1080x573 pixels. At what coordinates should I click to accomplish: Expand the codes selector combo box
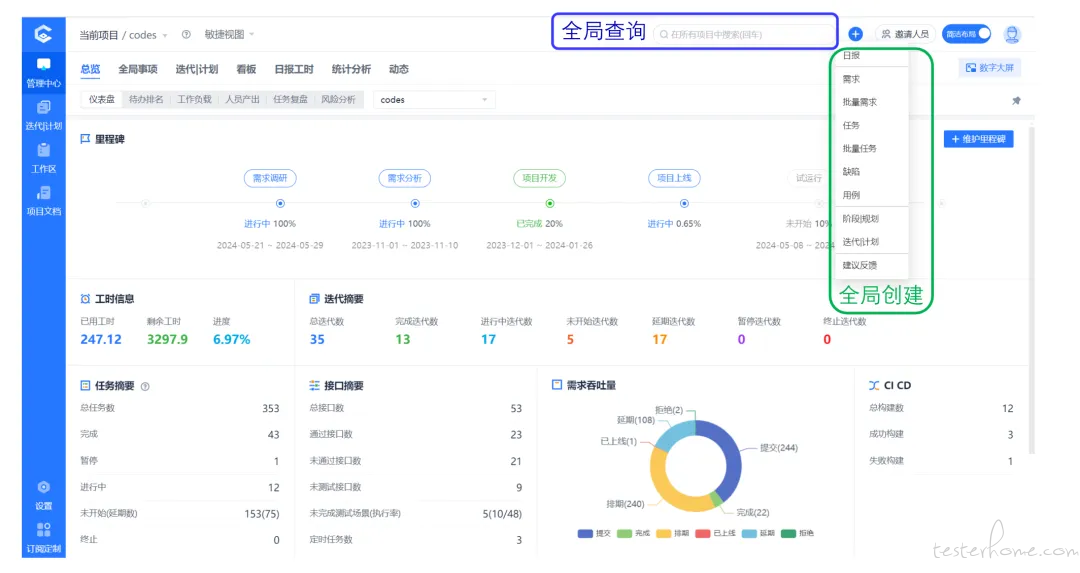pyautogui.click(x=433, y=100)
